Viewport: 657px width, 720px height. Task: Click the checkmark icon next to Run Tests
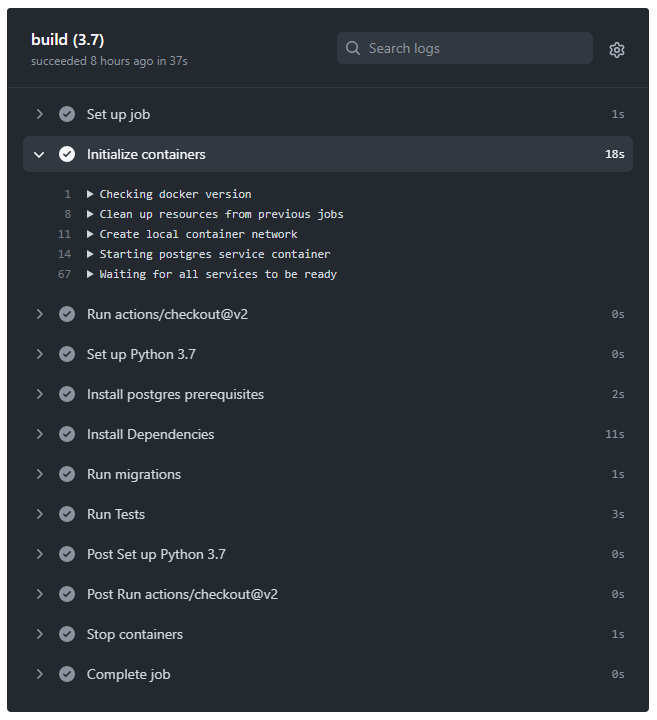(67, 514)
